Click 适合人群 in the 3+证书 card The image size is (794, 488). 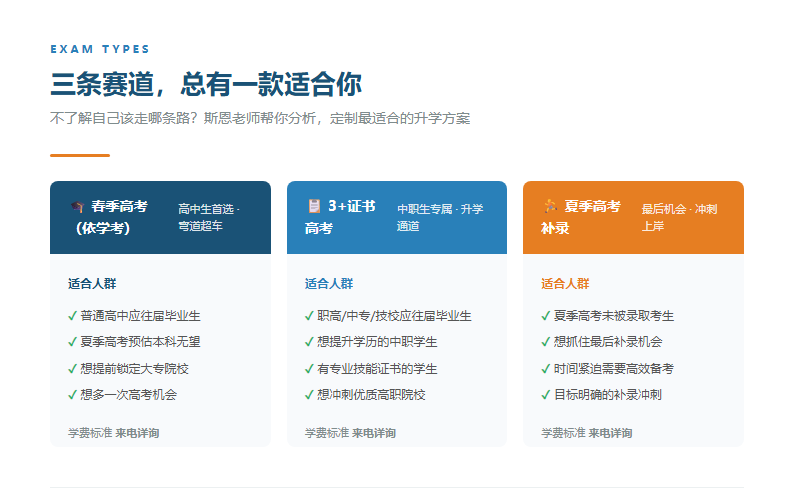[x=329, y=283]
